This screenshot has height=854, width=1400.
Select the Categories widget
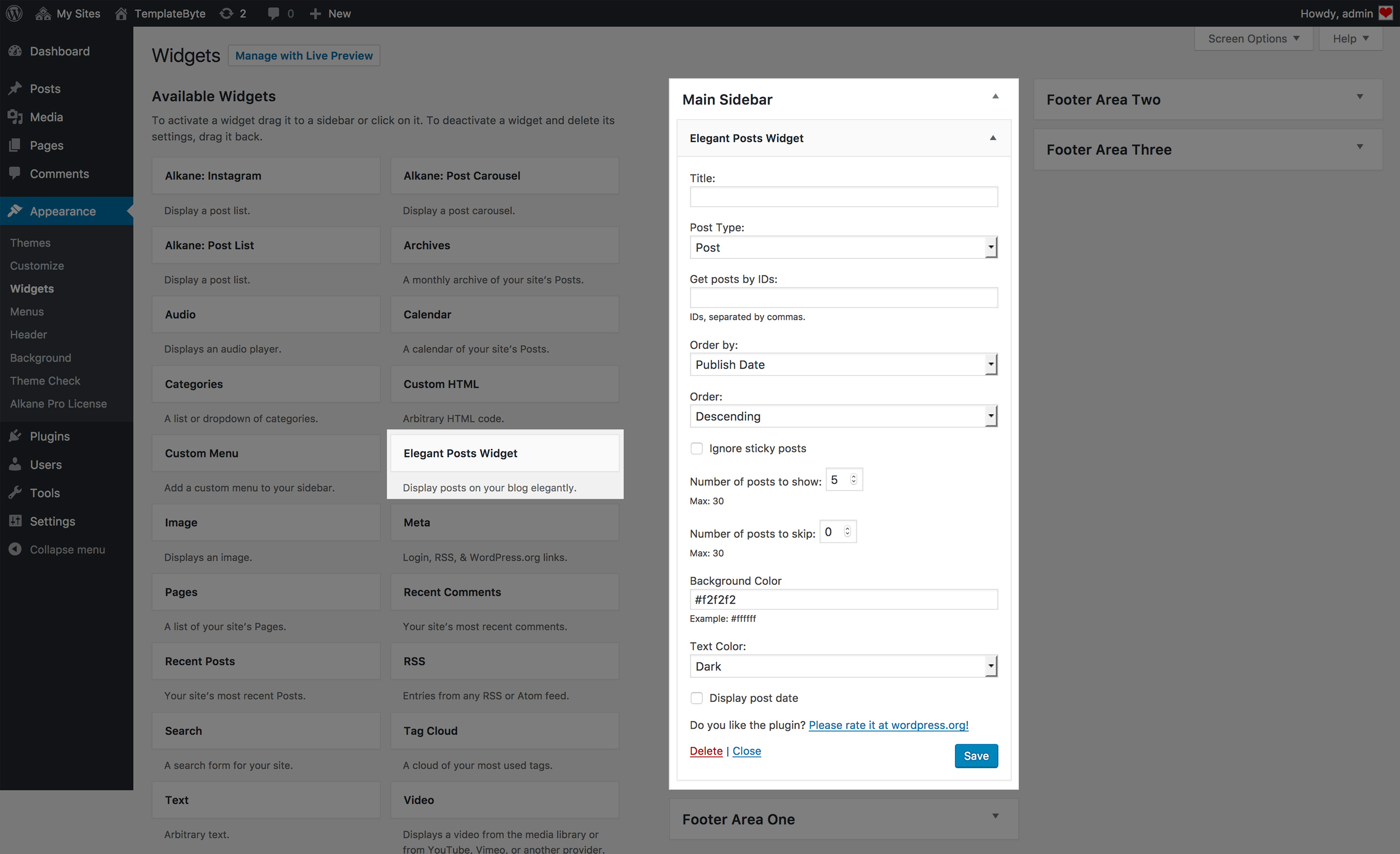(x=266, y=384)
